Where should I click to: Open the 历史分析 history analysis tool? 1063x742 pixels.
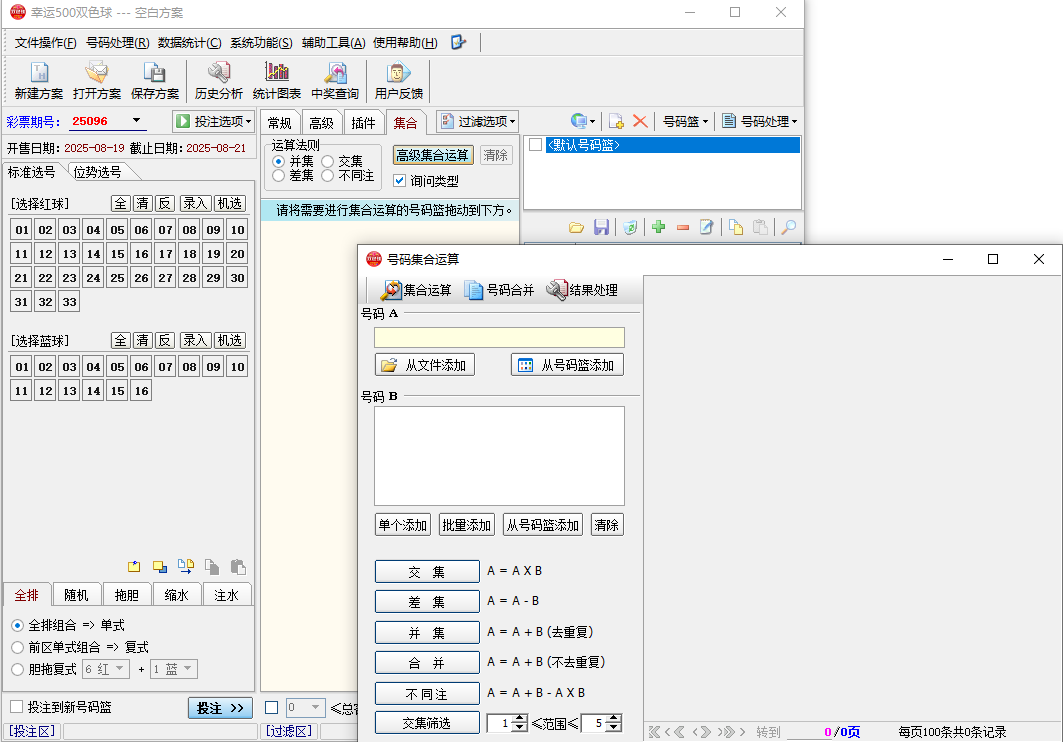tap(218, 80)
